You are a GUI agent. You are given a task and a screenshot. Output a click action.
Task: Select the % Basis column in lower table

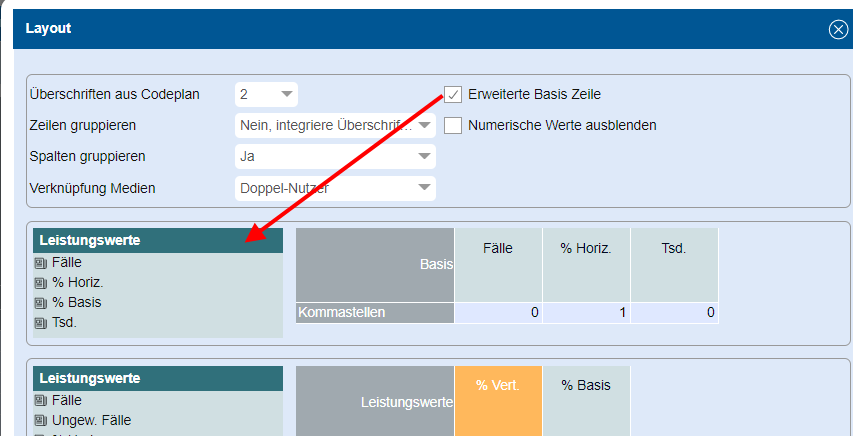pos(585,385)
